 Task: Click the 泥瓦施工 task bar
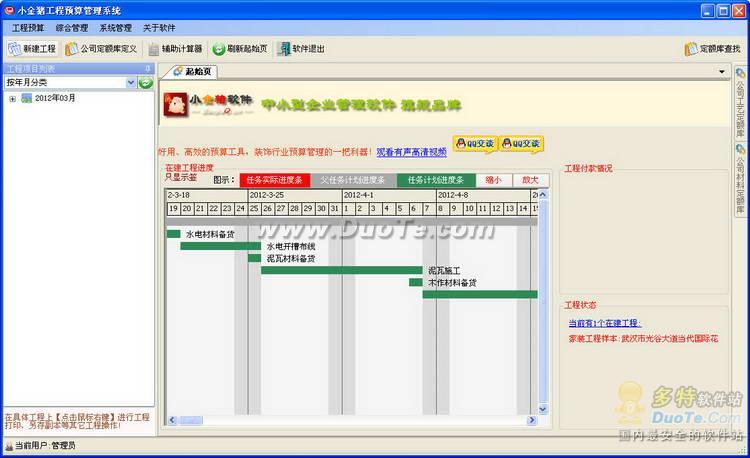tap(342, 270)
